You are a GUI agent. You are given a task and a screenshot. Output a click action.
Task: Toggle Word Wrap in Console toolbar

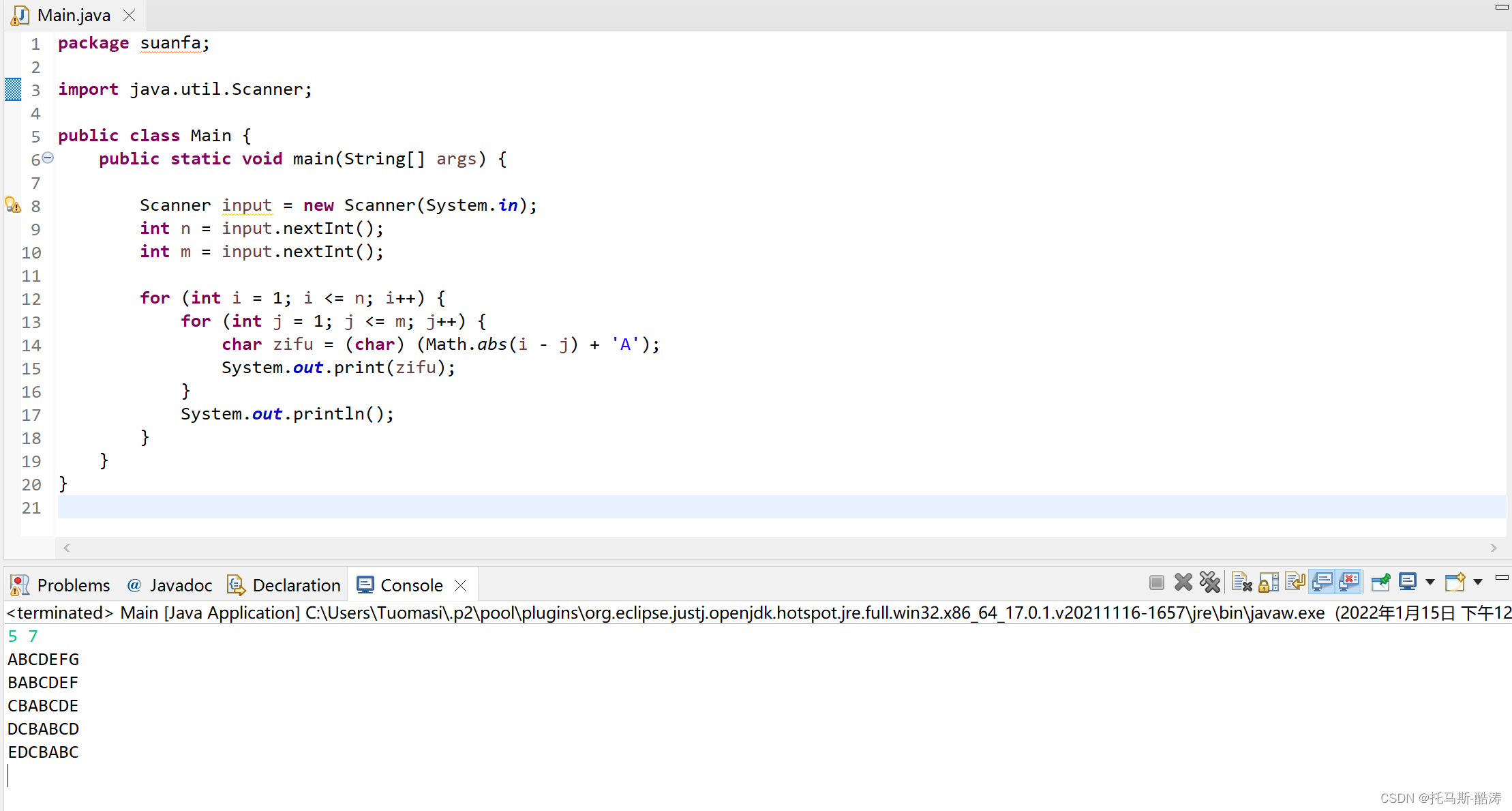(1295, 583)
